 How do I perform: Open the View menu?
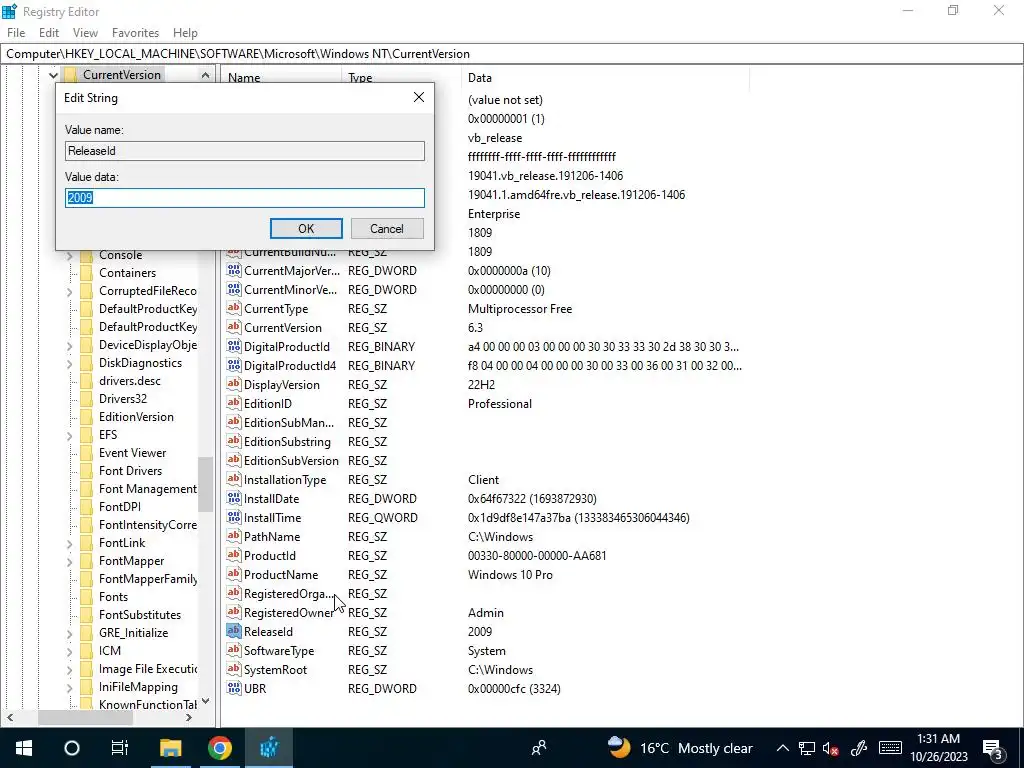click(x=85, y=33)
